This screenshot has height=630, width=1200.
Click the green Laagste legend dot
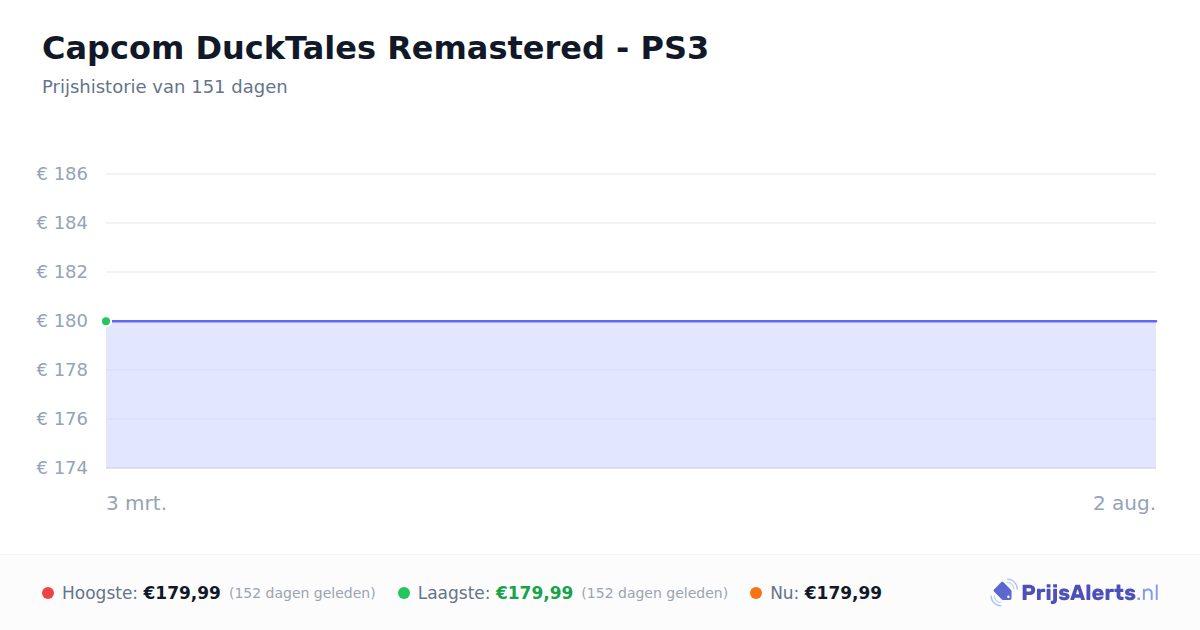coord(404,593)
